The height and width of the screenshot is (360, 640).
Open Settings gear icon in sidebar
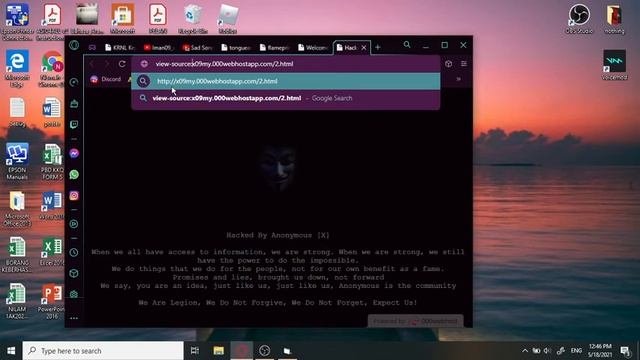[x=74, y=294]
